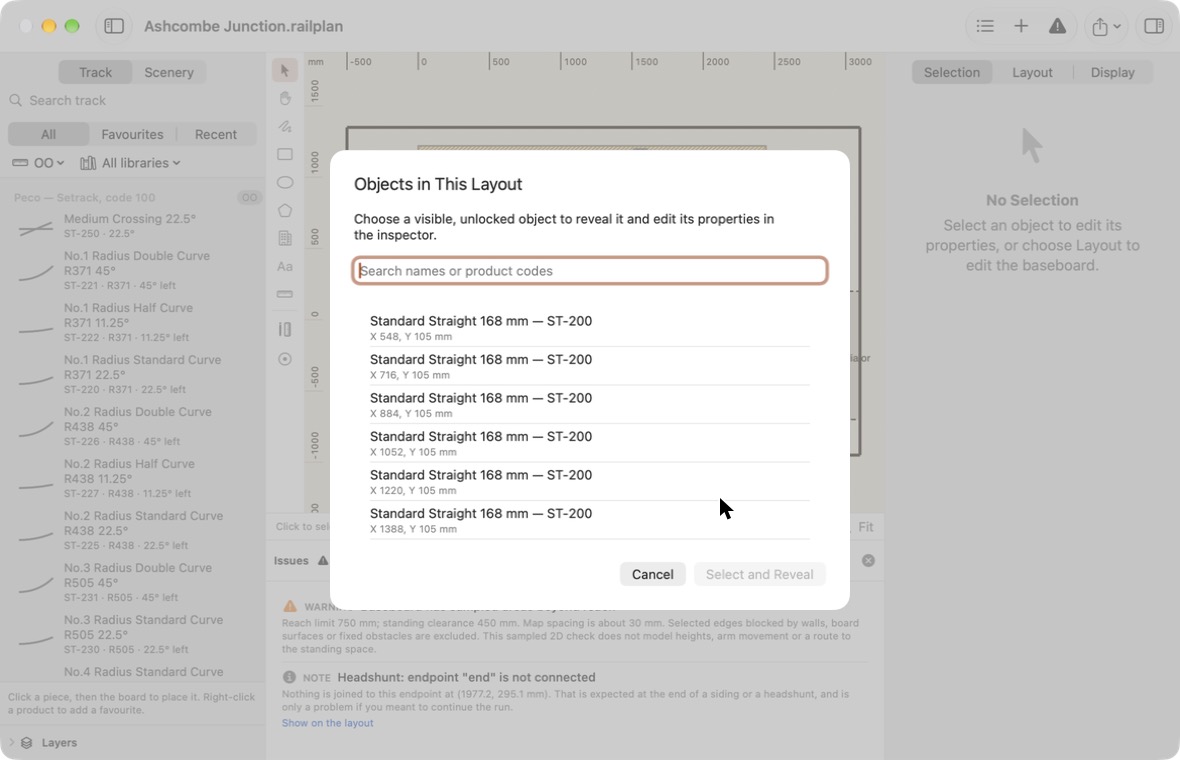Show Recent track filter

[216, 134]
